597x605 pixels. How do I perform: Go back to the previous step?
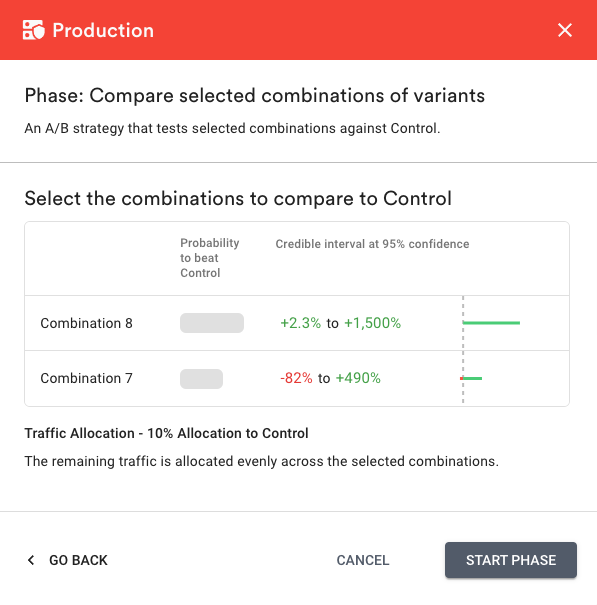pyautogui.click(x=67, y=560)
